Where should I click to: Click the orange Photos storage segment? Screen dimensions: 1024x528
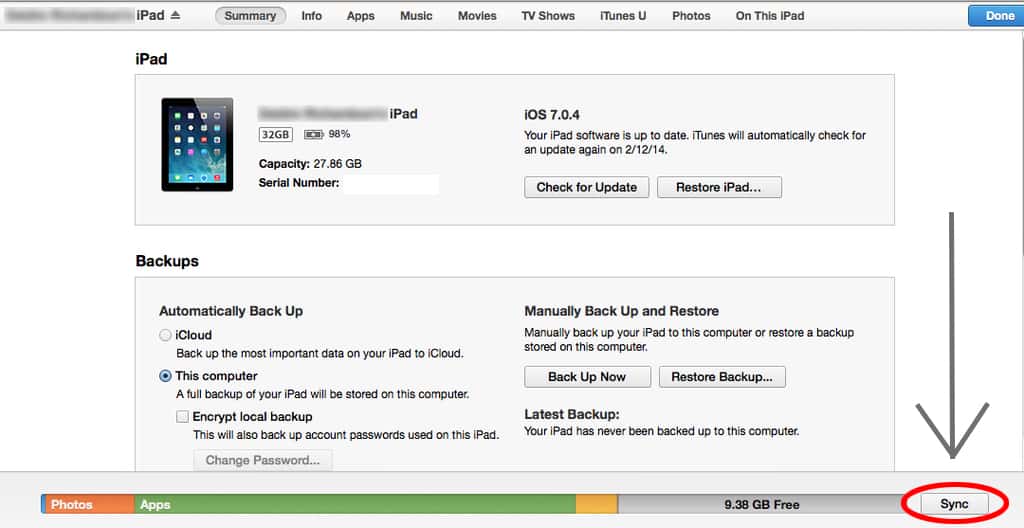pos(89,504)
